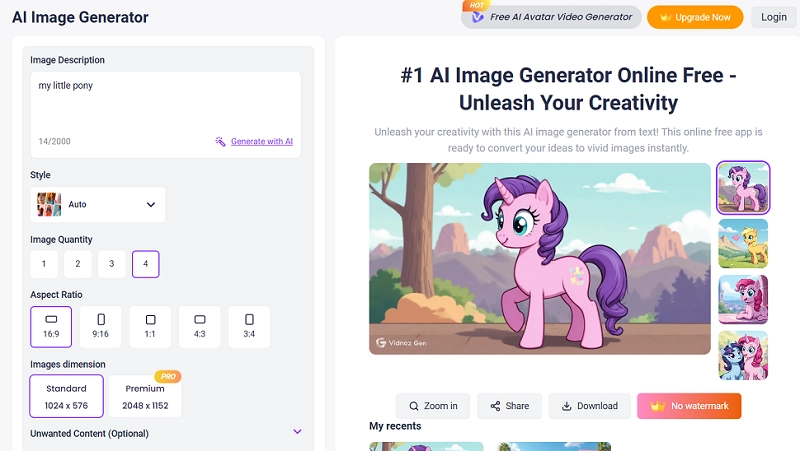Open the first My recents image

(426, 446)
